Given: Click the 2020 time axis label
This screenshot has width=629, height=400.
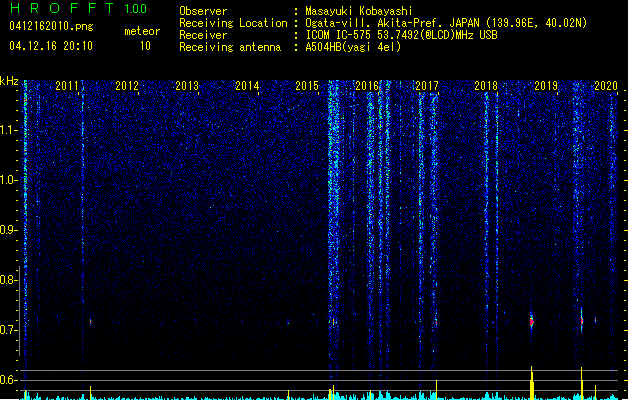Looking at the screenshot, I should [606, 86].
